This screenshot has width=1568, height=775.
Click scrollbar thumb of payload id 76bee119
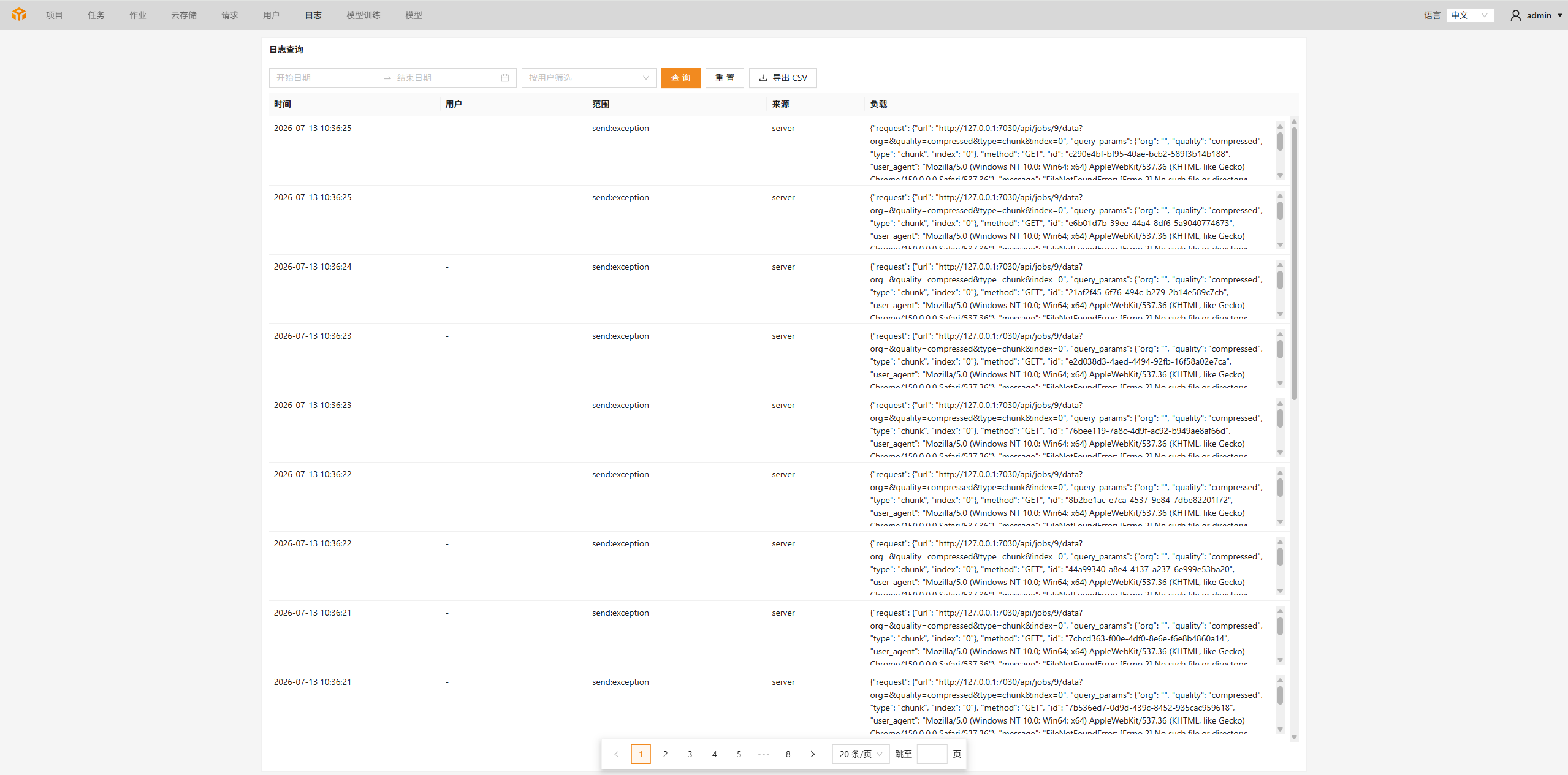[x=1280, y=418]
